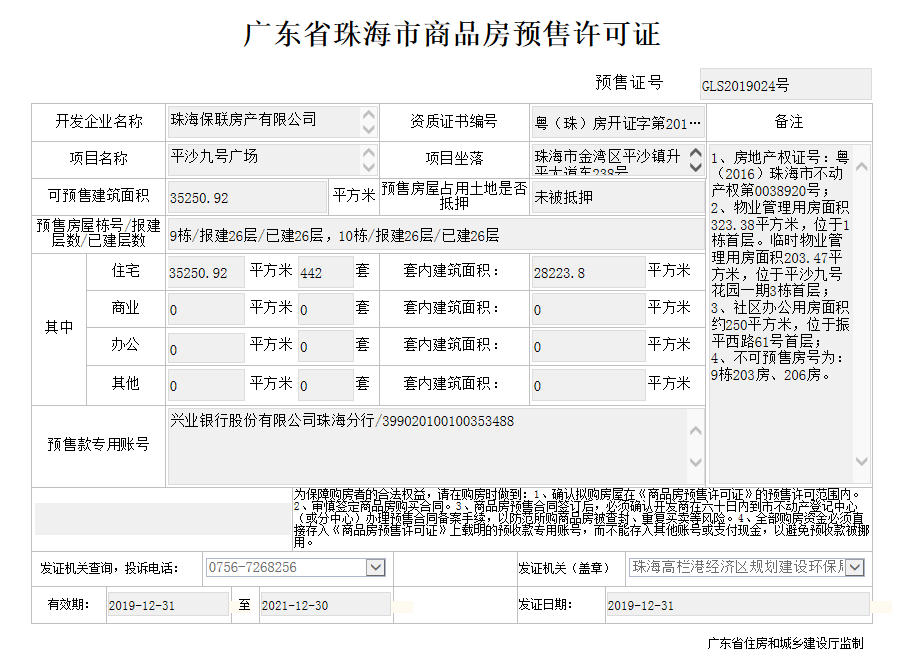Expand the 发证机关 issuing authority dropdown

(x=855, y=568)
